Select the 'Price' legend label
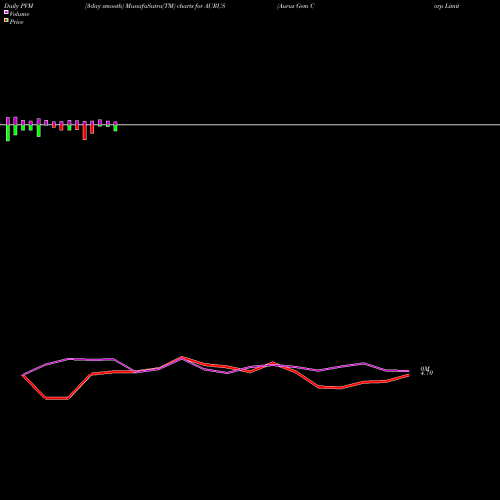Image resolution: width=500 pixels, height=500 pixels. 16,22
